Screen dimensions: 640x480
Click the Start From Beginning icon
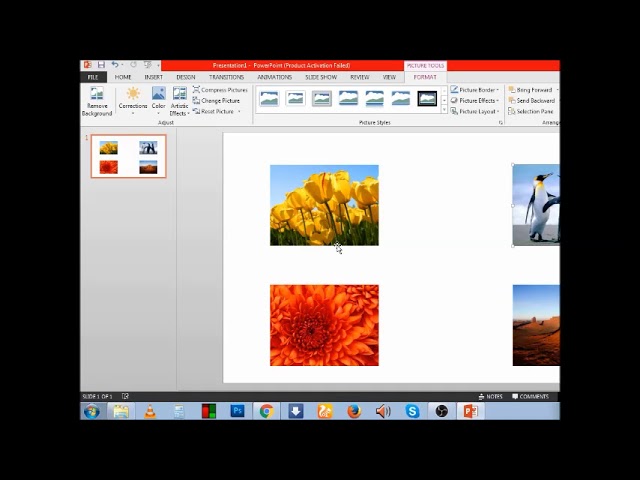[x=147, y=65]
